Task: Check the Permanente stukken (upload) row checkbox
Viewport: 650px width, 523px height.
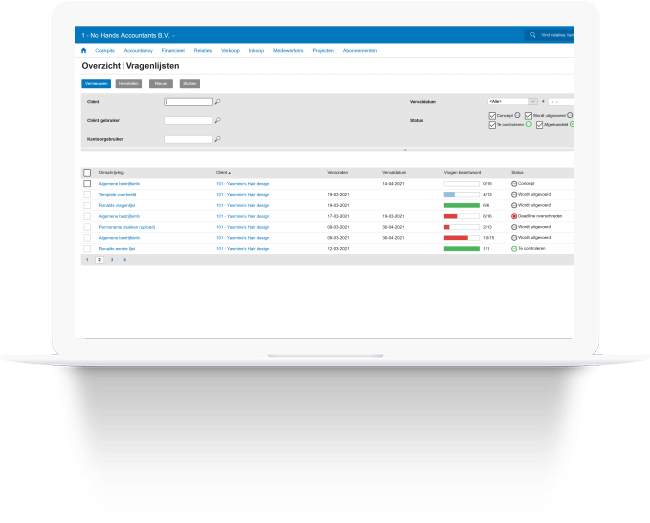Action: point(87,227)
